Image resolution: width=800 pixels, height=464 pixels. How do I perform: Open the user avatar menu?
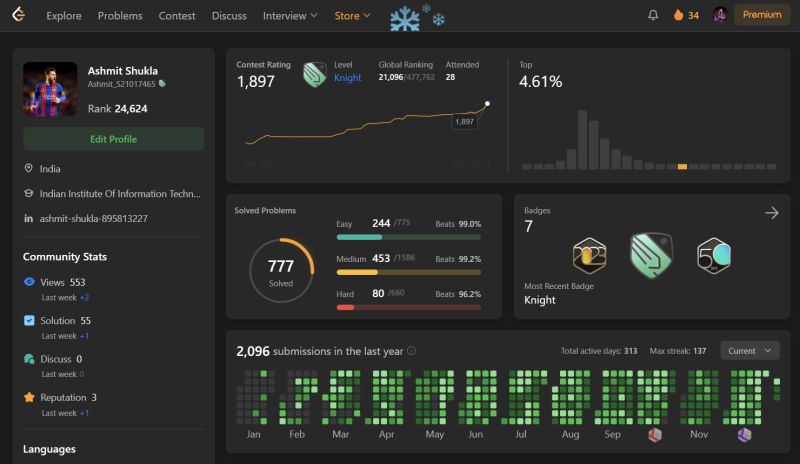(720, 15)
